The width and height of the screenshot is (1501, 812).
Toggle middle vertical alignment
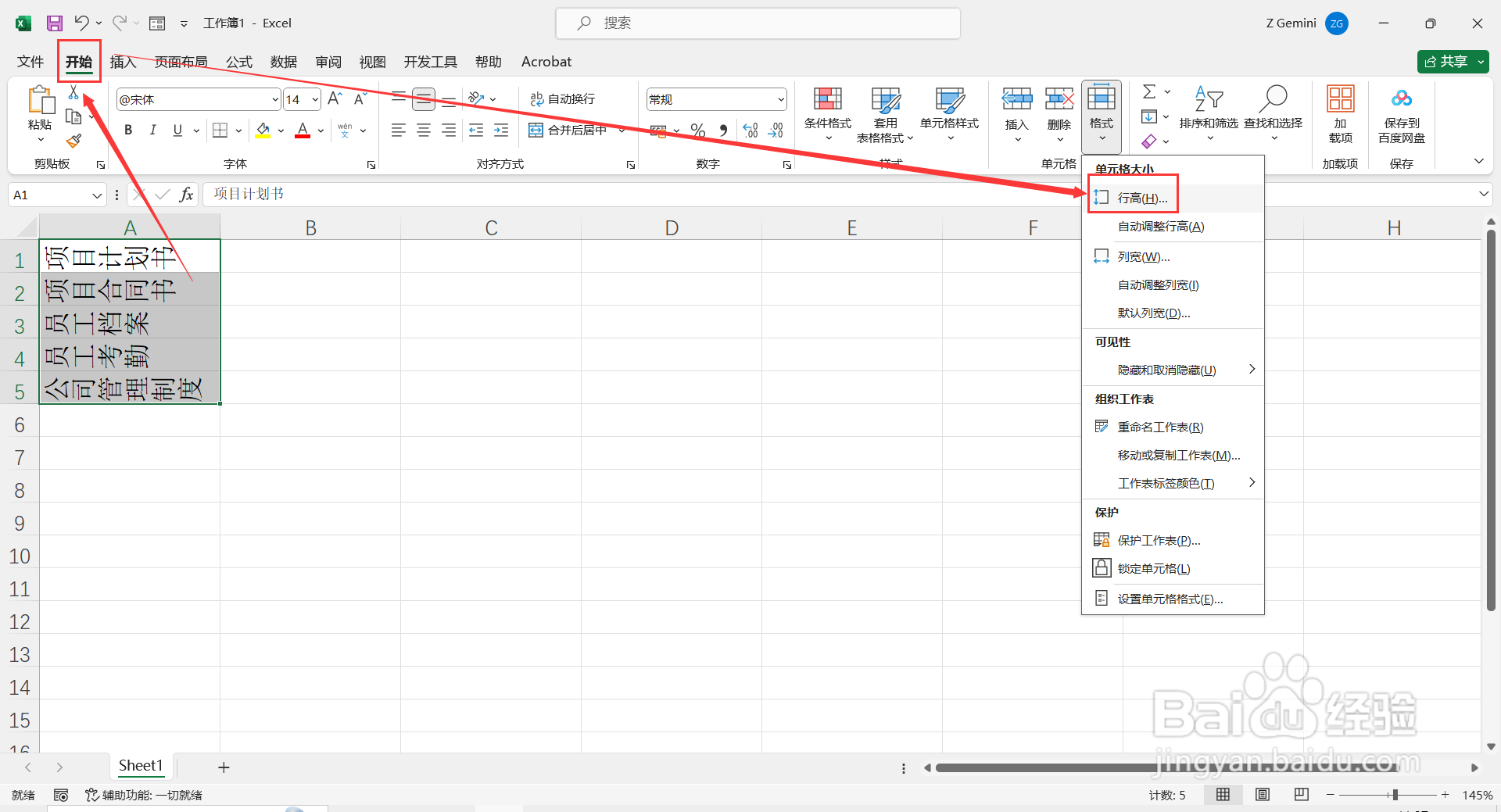[x=424, y=99]
